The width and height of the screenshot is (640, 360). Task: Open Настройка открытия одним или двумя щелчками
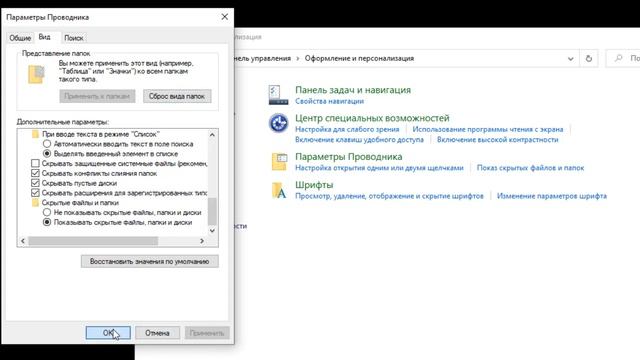point(379,168)
